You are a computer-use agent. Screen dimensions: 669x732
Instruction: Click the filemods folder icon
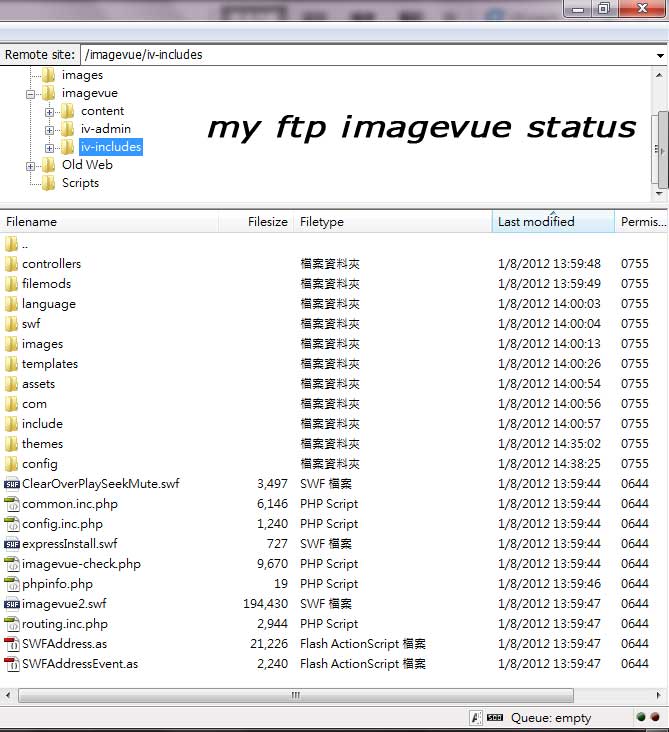click(x=11, y=284)
